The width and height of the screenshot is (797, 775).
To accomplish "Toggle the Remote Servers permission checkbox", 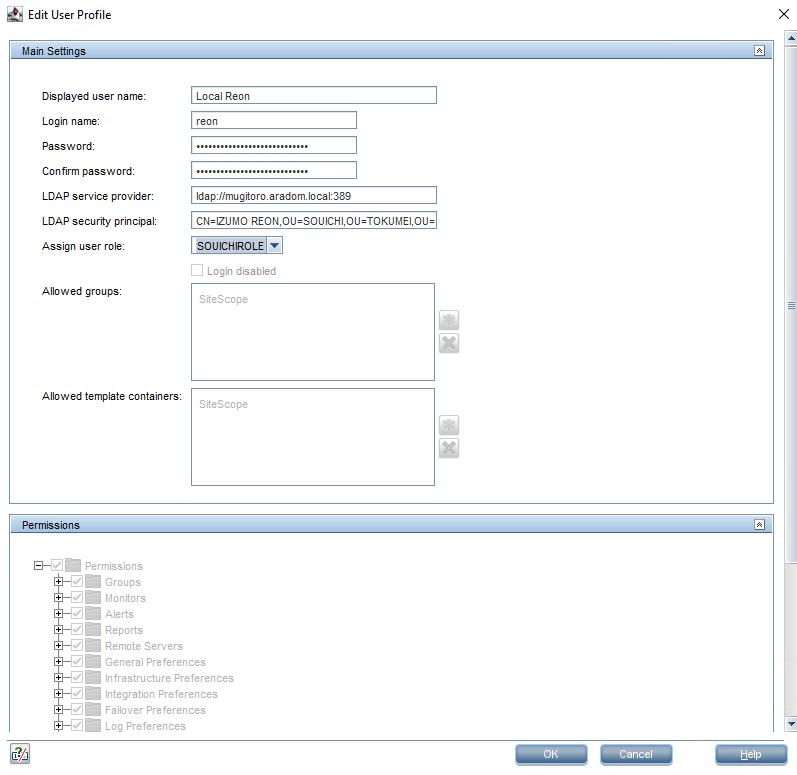I will [x=77, y=645].
